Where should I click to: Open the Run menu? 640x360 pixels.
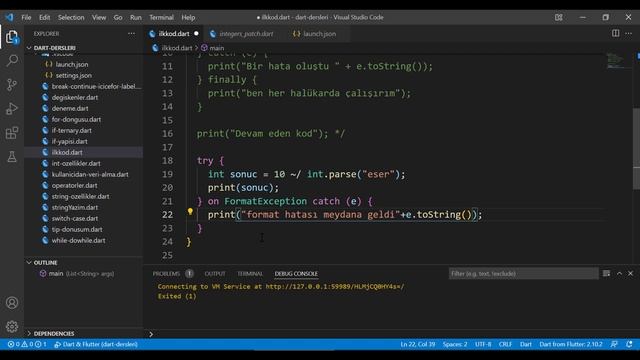point(136,18)
